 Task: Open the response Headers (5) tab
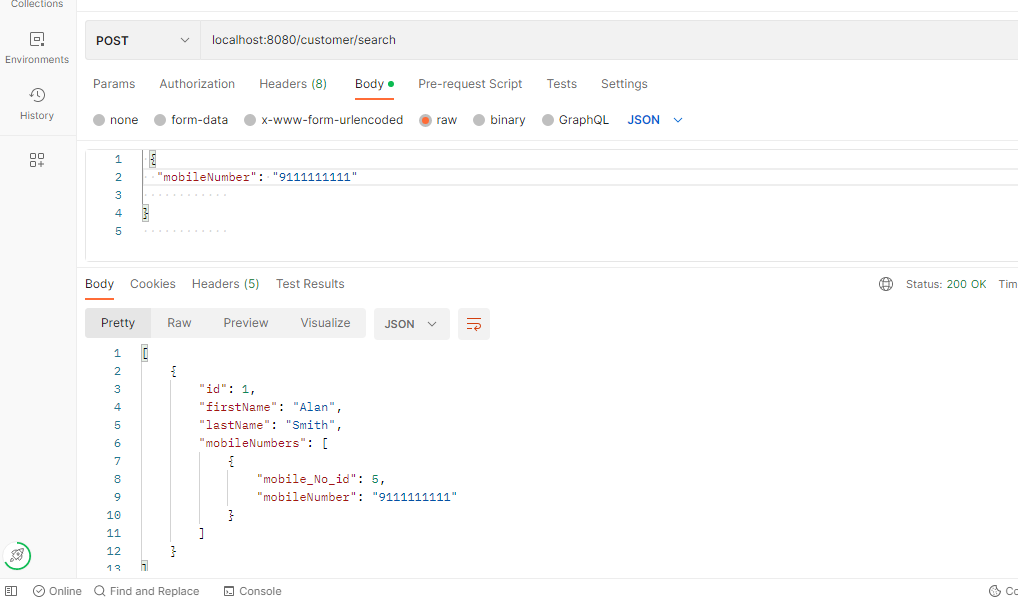point(225,284)
